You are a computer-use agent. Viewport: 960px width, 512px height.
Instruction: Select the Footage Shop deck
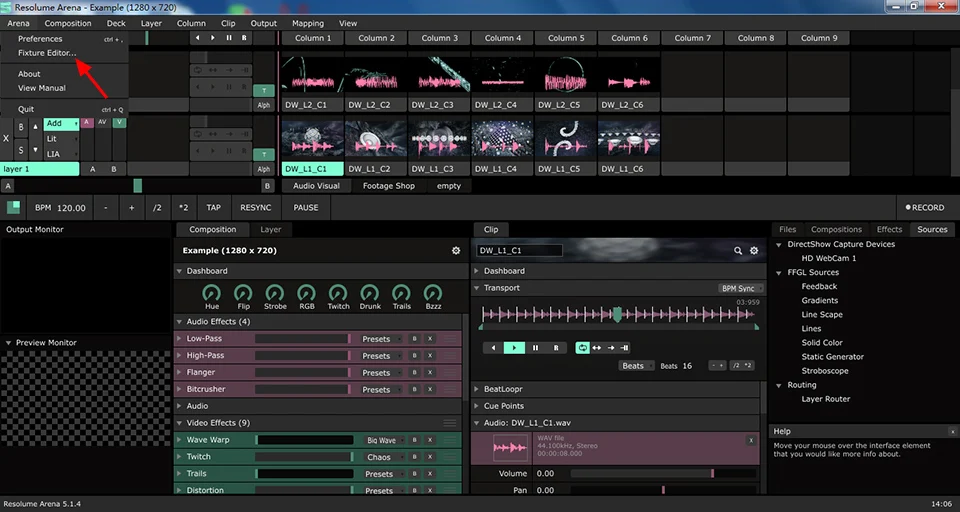click(x=389, y=186)
